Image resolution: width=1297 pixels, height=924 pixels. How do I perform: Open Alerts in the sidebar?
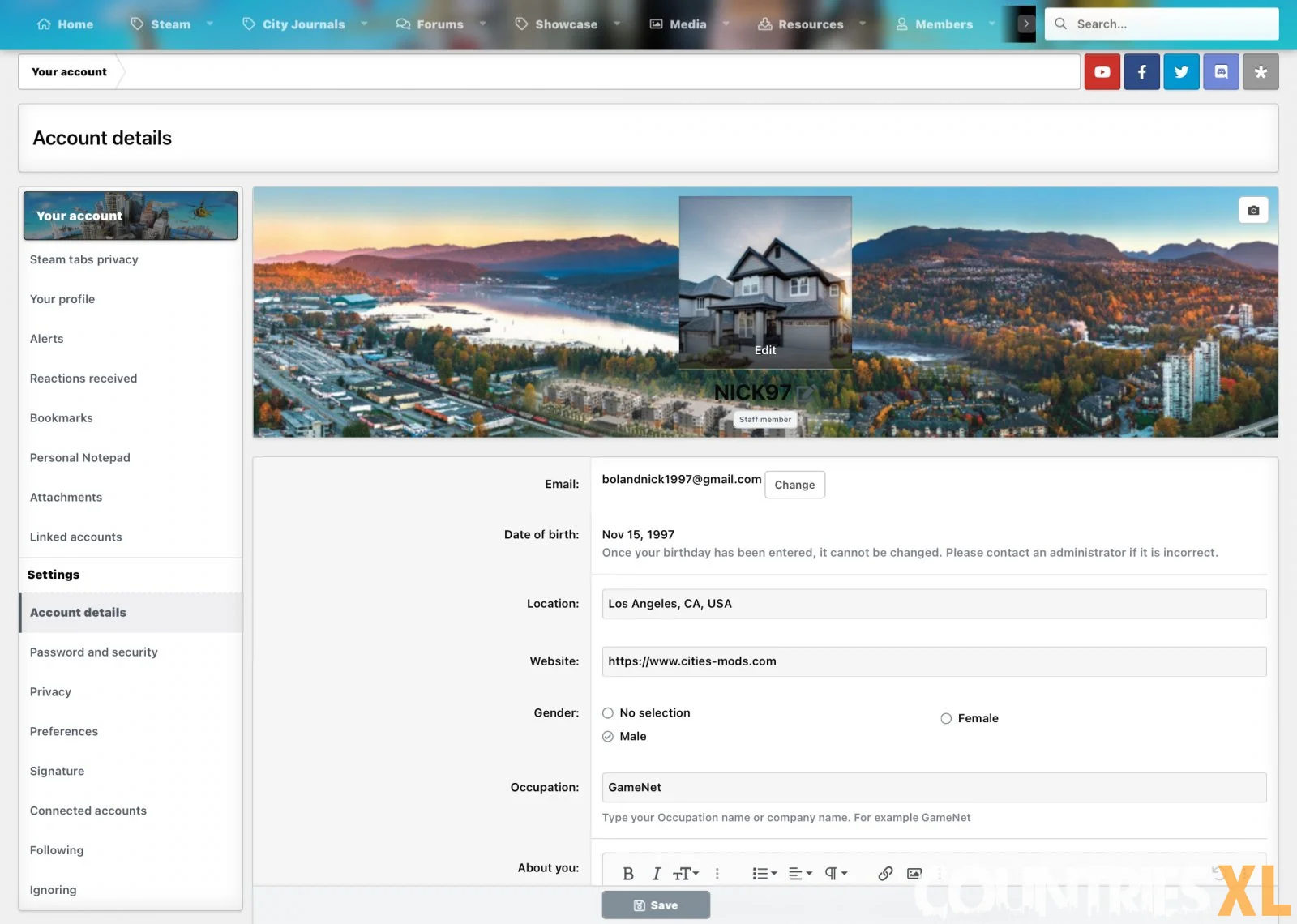click(x=46, y=339)
